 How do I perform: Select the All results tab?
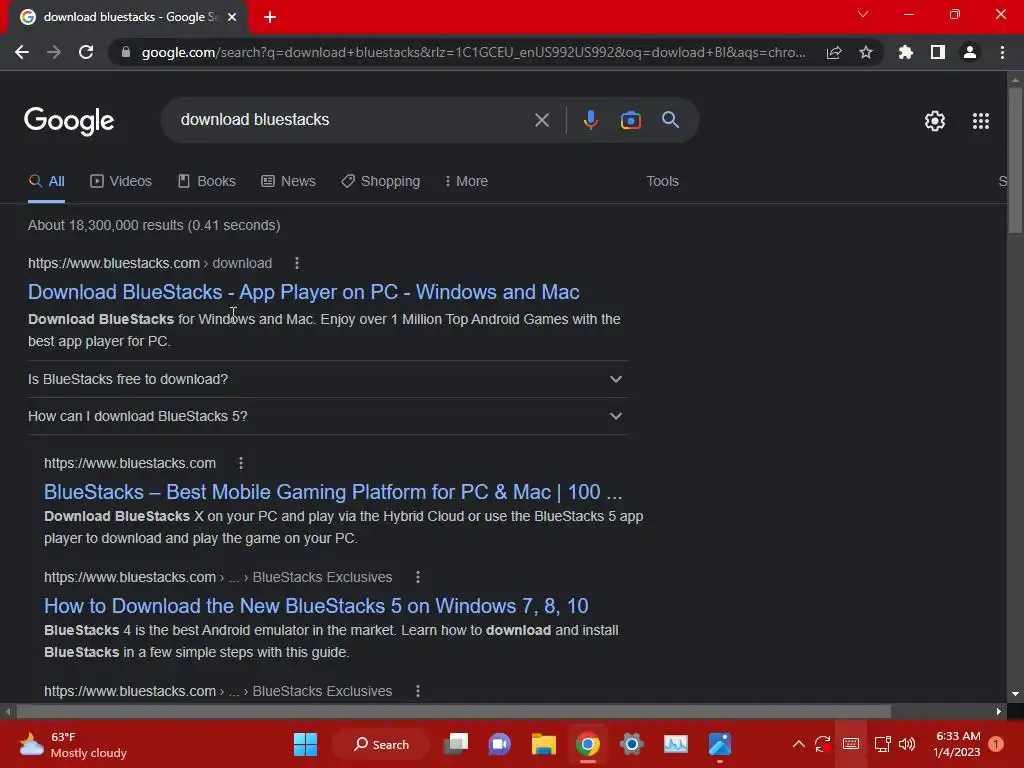(46, 182)
